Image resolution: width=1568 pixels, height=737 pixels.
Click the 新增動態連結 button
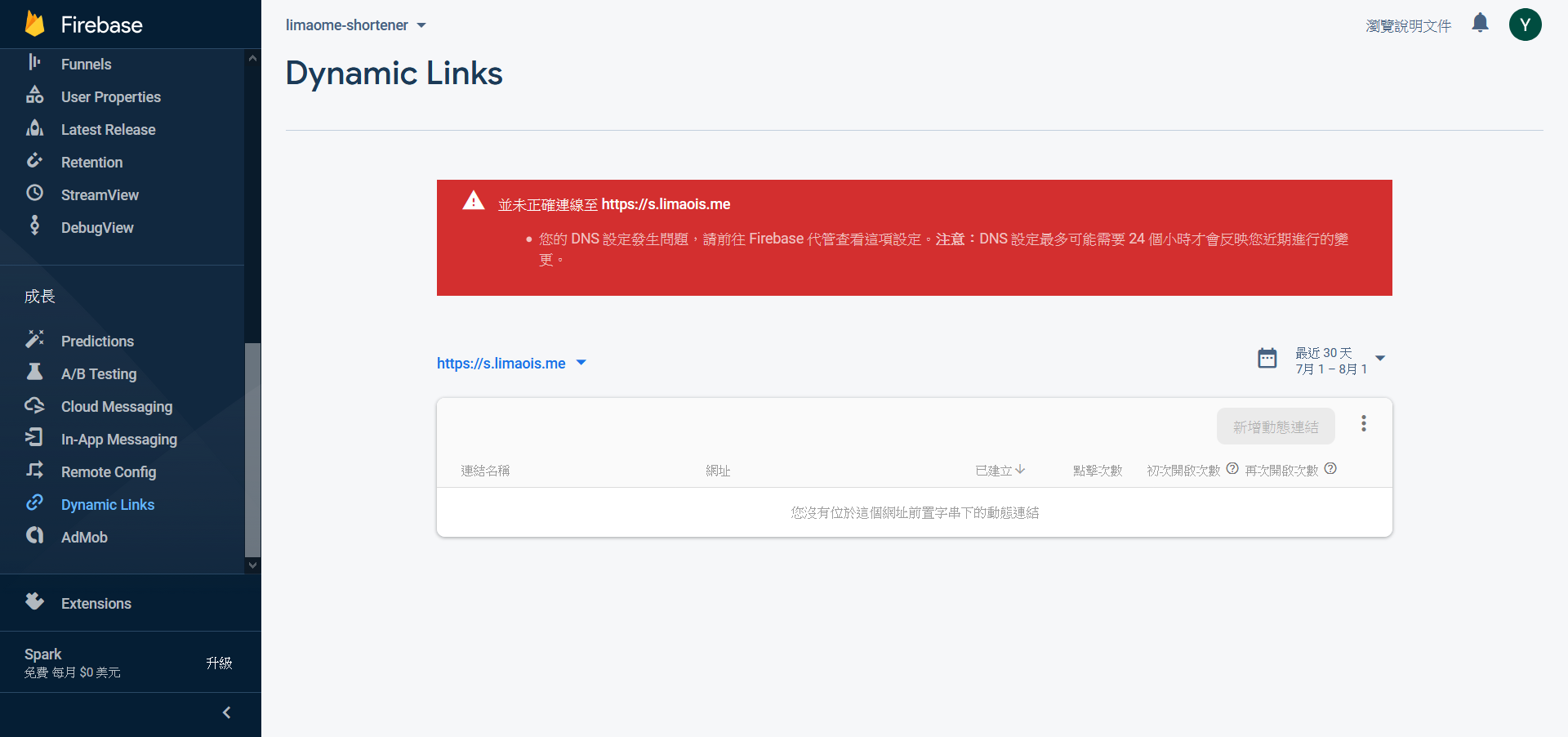click(x=1276, y=427)
